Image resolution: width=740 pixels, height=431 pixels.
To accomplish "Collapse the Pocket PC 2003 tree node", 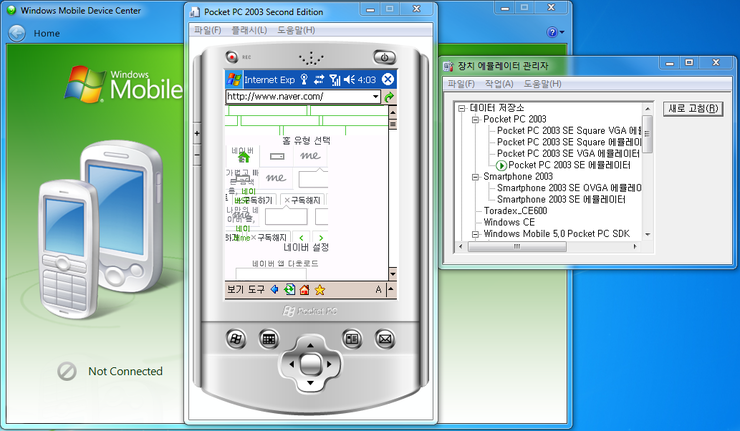I will 475,119.
